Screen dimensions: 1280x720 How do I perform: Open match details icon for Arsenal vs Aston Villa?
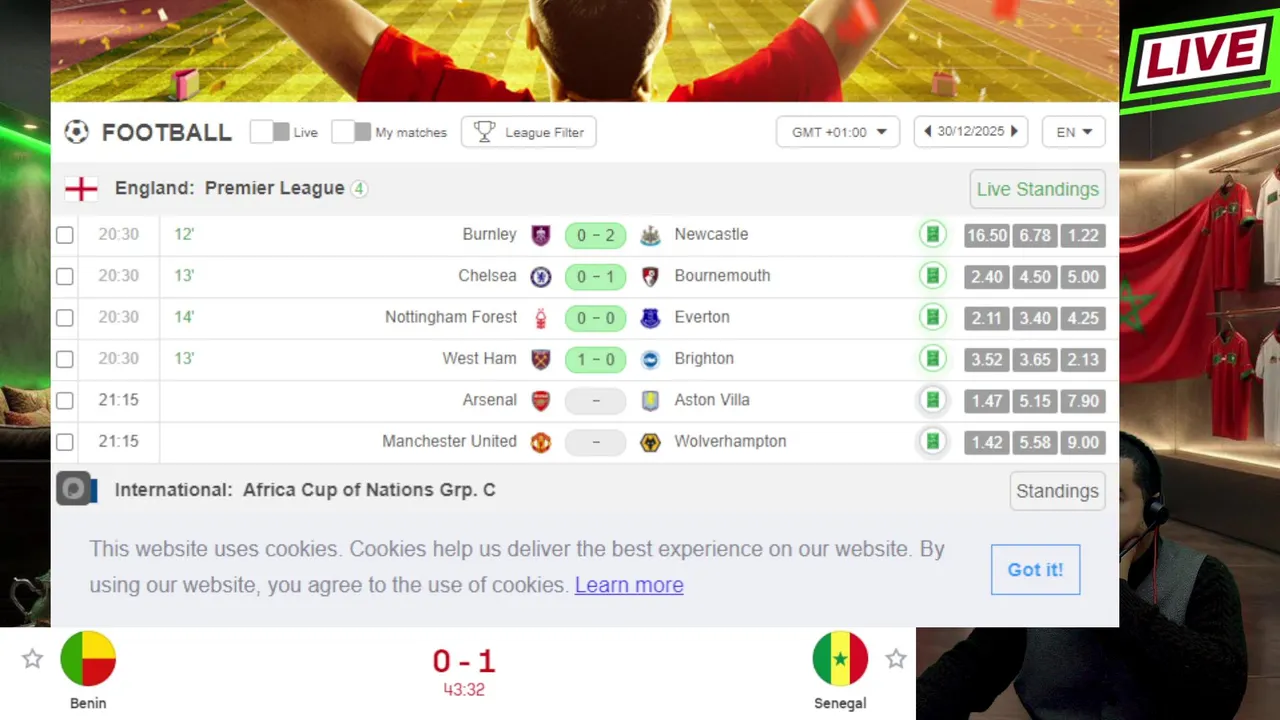tap(932, 400)
